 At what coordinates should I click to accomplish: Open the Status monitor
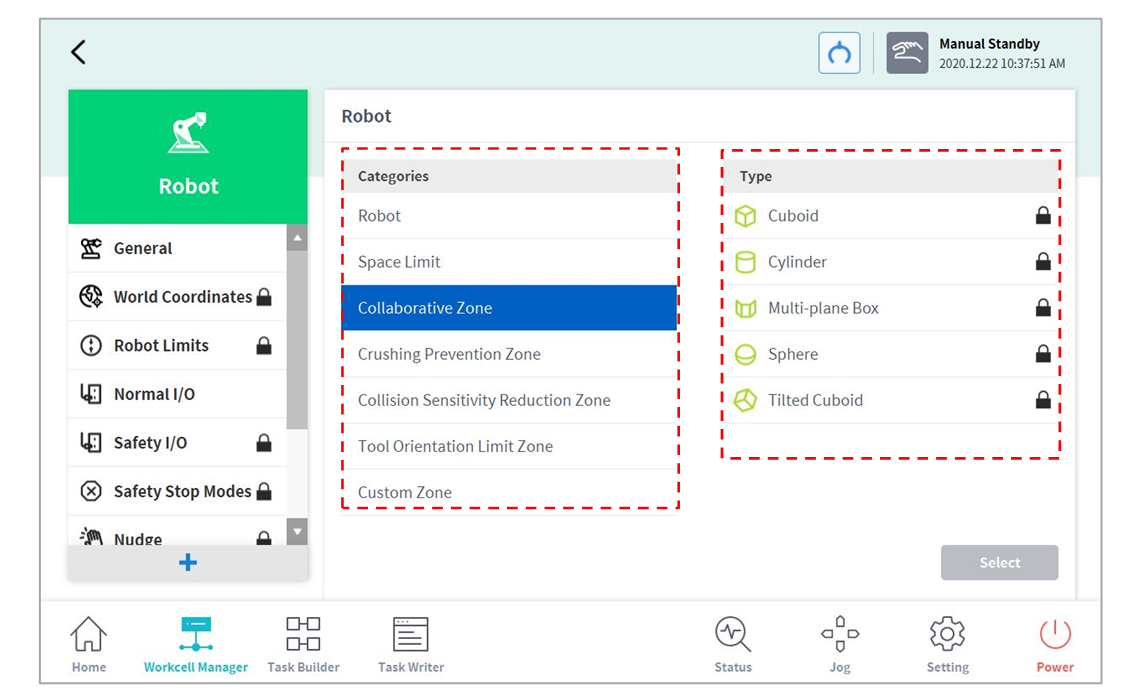732,644
